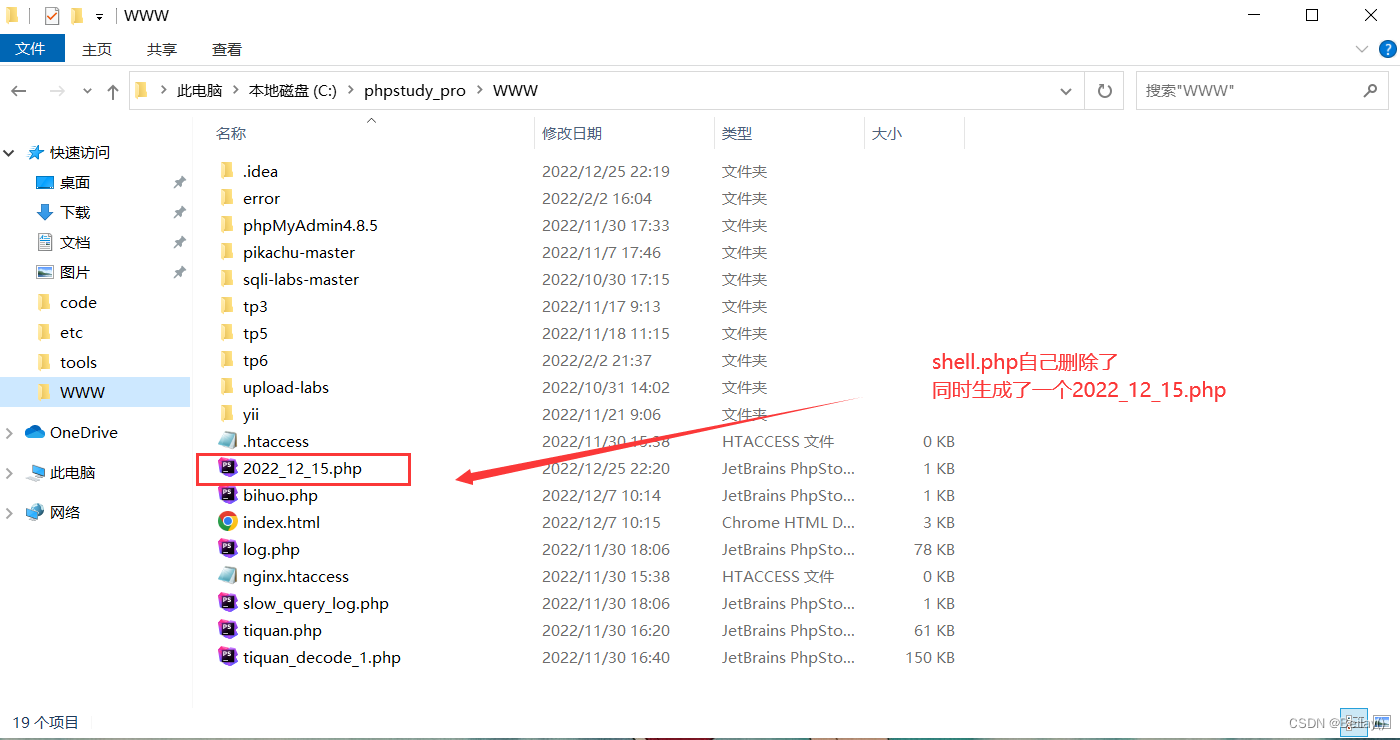Select 下载 in quick access
The width and height of the screenshot is (1400, 740).
75,213
